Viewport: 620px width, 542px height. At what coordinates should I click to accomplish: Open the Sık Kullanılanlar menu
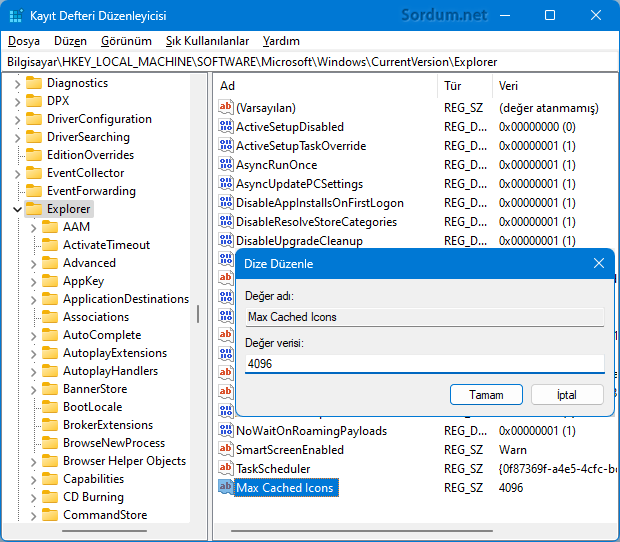(x=207, y=41)
